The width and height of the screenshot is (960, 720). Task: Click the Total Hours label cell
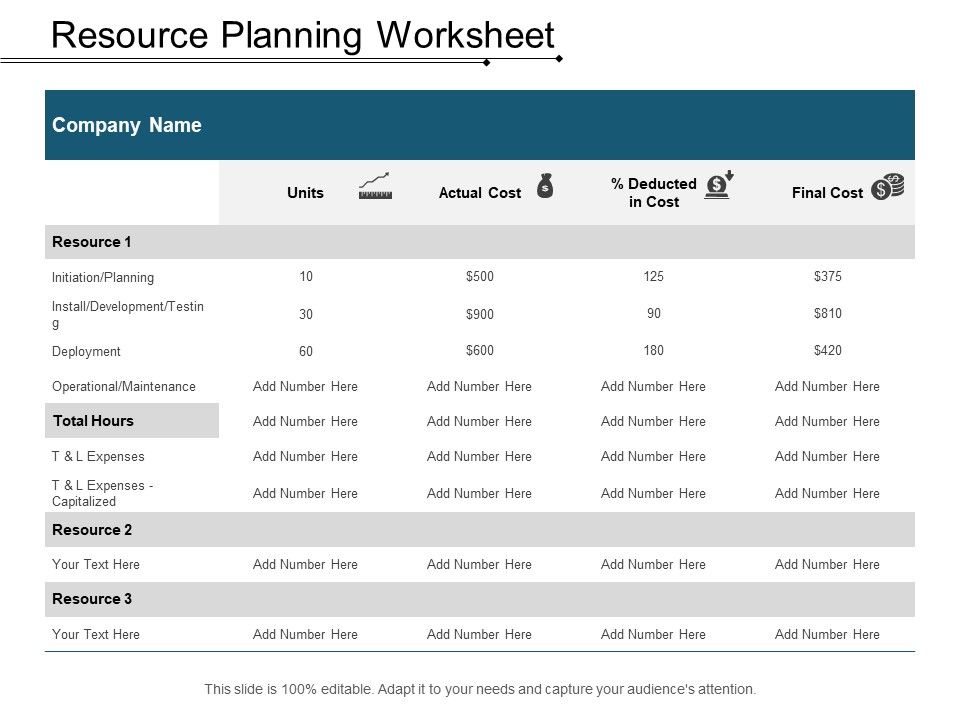click(x=132, y=421)
